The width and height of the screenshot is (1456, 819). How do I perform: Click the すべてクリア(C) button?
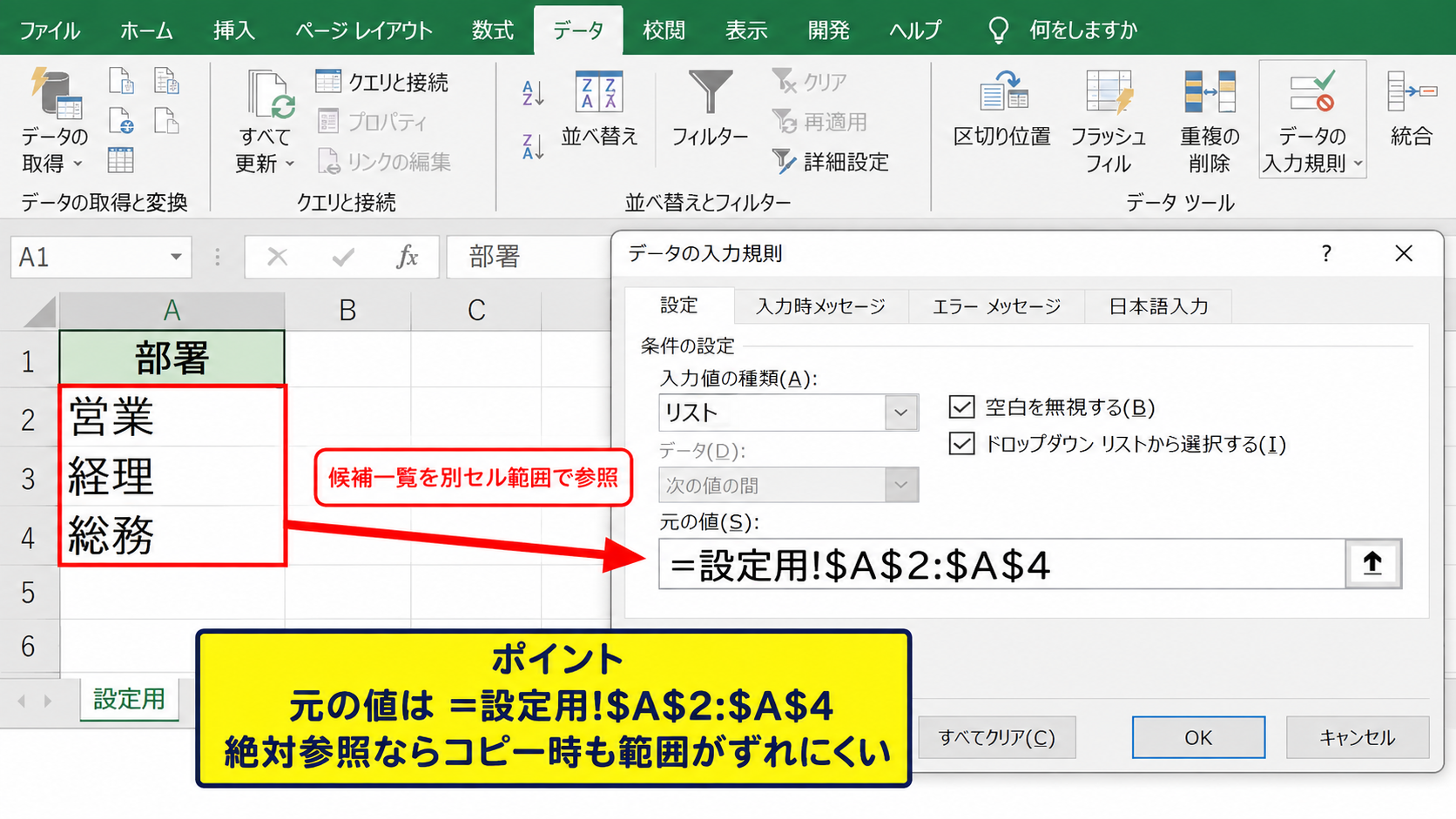[x=997, y=737]
